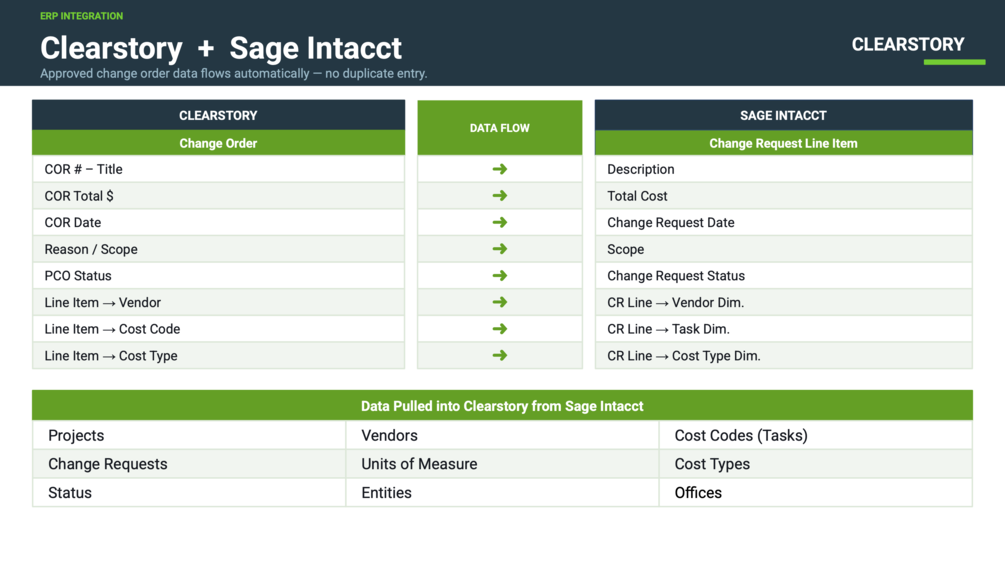1005x565 pixels.
Task: Click the arrow in the Line Item Cost Code row
Action: tap(500, 329)
